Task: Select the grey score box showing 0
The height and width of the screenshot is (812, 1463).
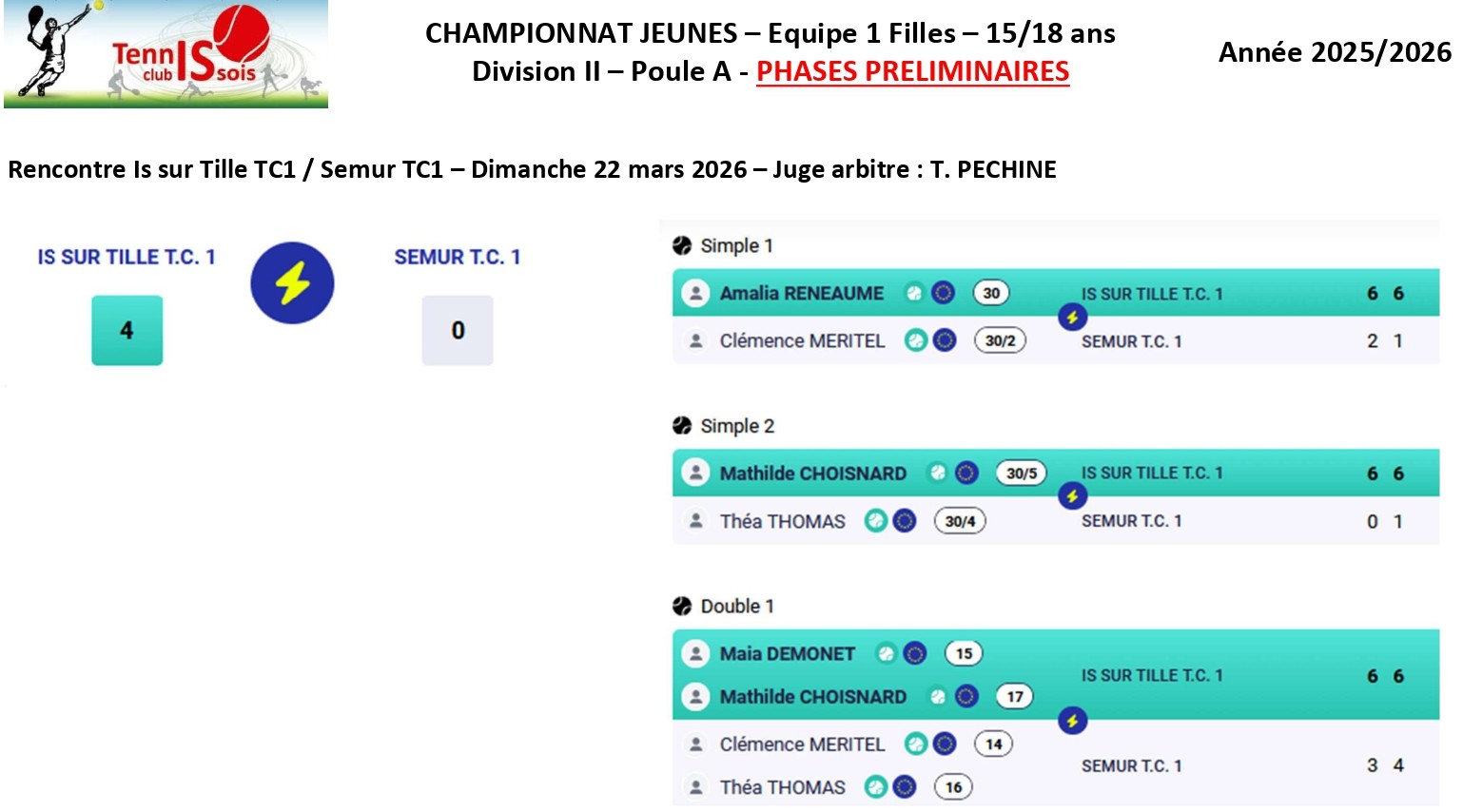Action: pos(458,330)
